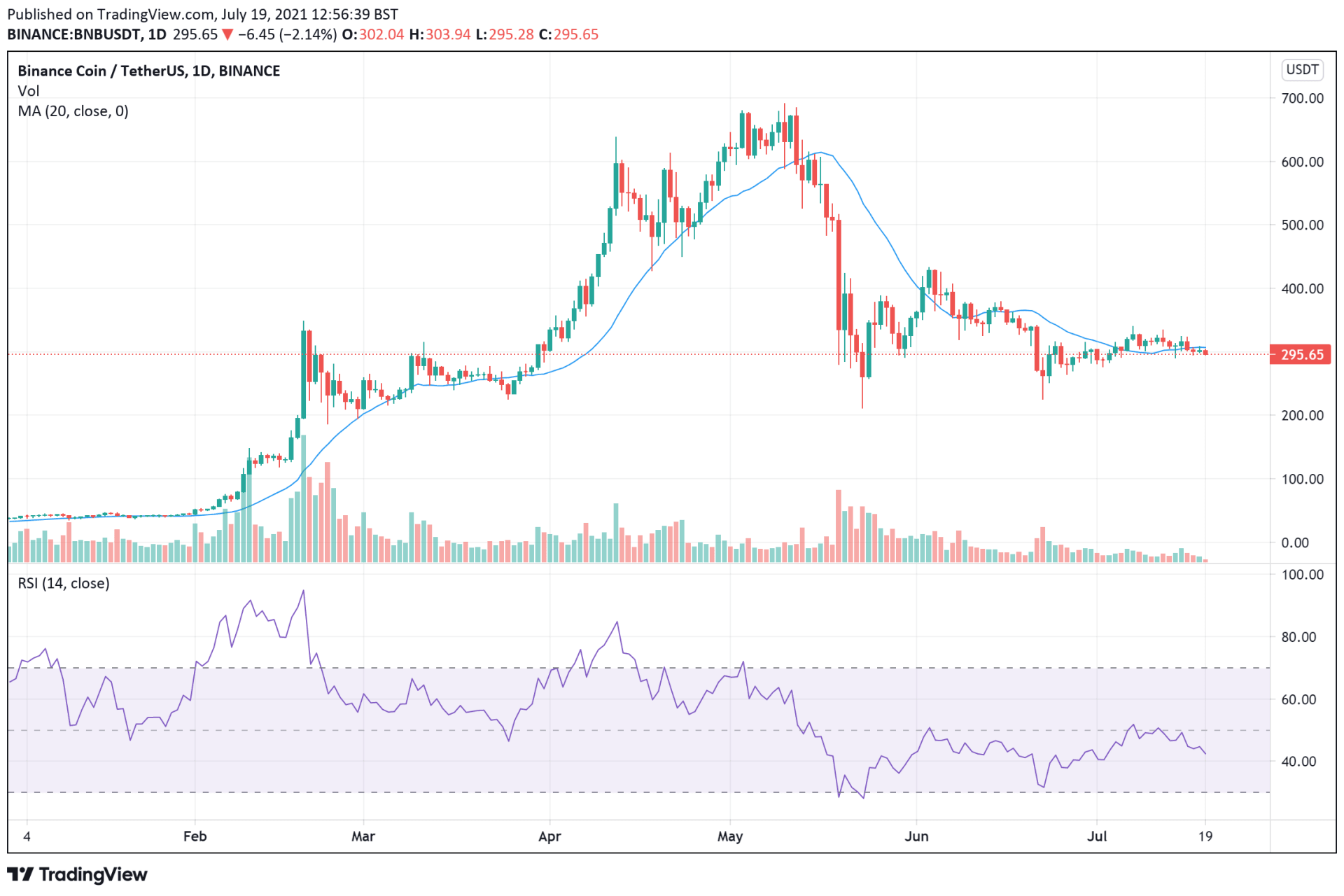The image size is (1344, 896).
Task: Click the Published on TradingView.com timestamp text
Action: 203,14
